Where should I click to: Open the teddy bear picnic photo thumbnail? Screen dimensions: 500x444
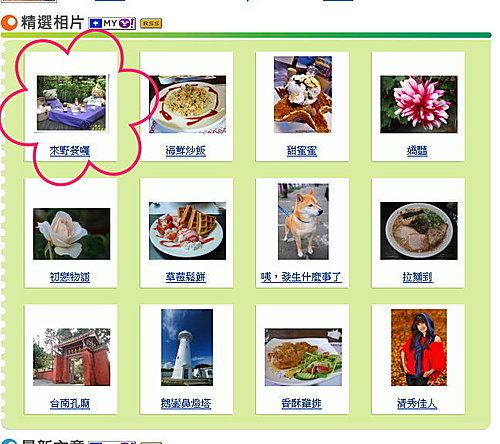pos(72,103)
